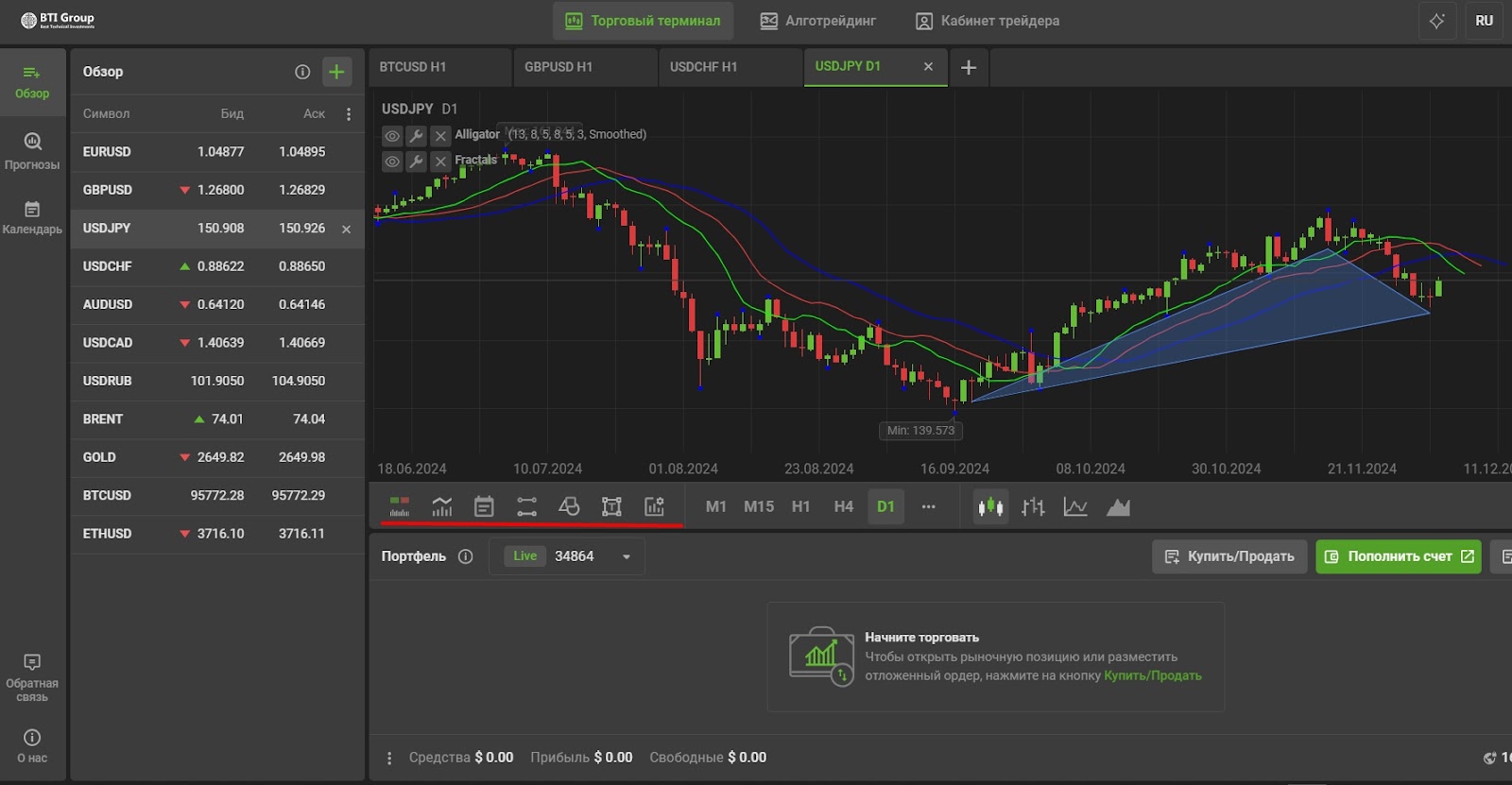This screenshot has width=1512, height=785.
Task: Select the shapes drawing tool
Action: click(x=569, y=507)
